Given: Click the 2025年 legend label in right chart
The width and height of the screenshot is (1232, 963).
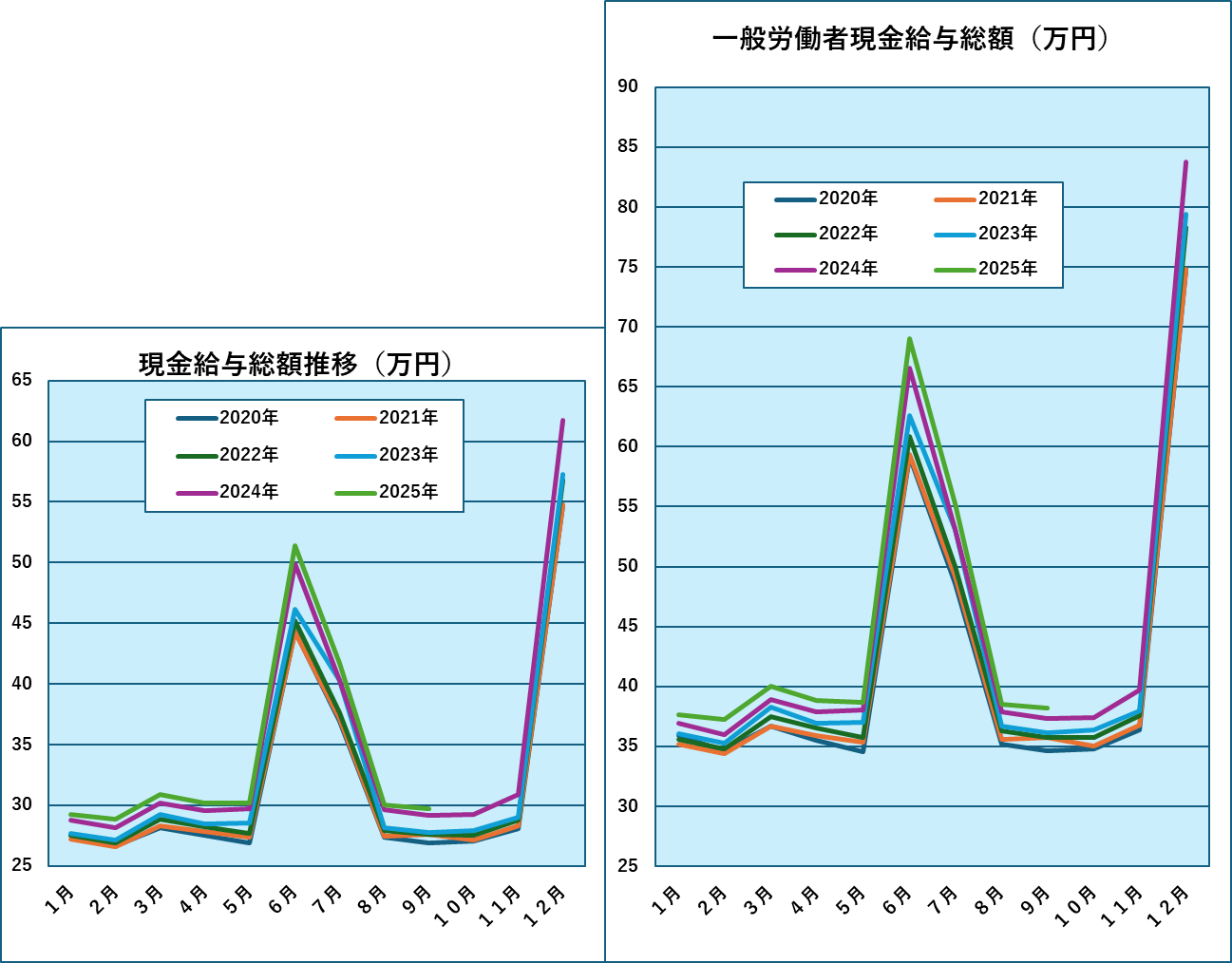Looking at the screenshot, I should click(1008, 269).
